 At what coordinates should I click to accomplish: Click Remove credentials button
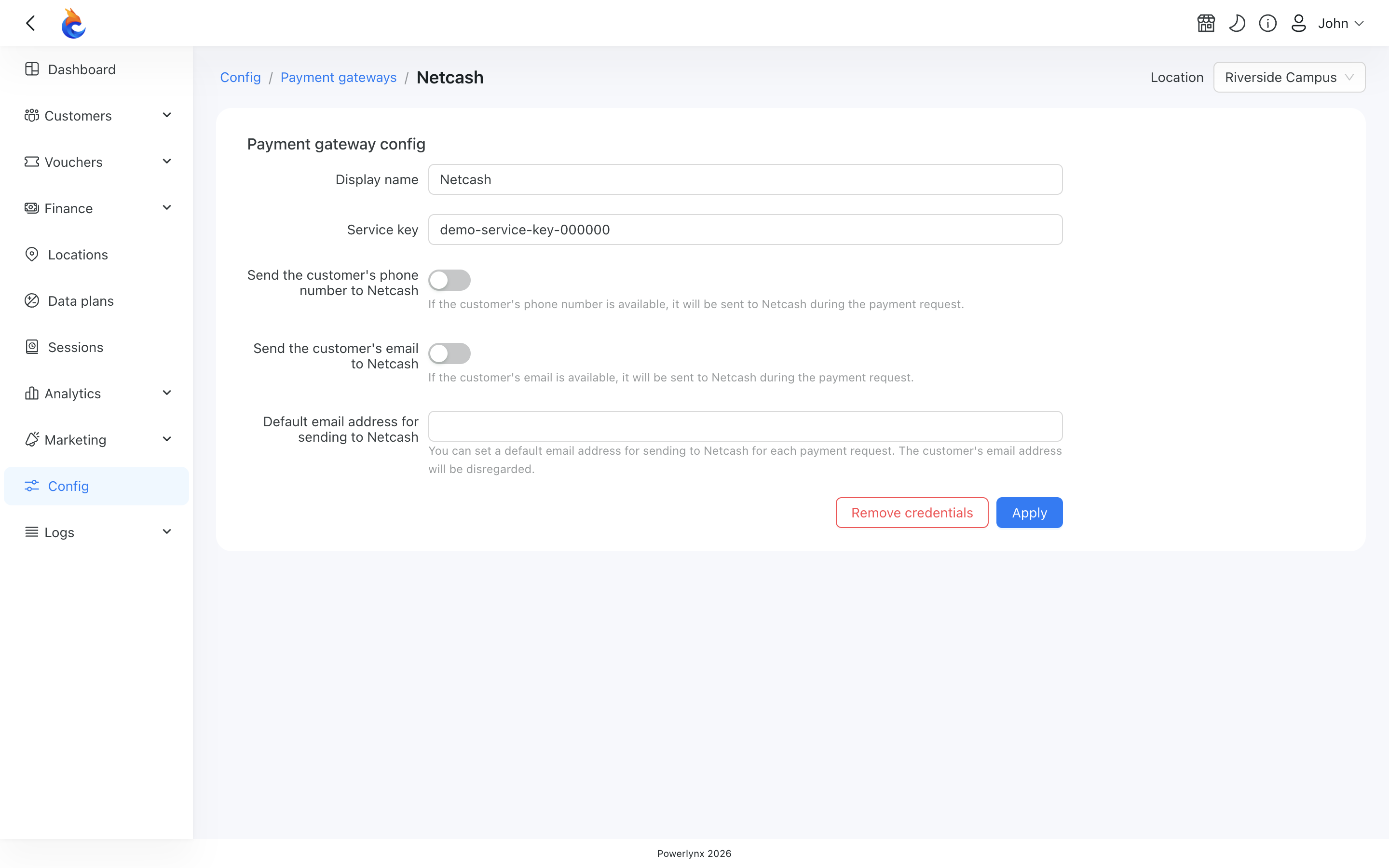point(912,513)
